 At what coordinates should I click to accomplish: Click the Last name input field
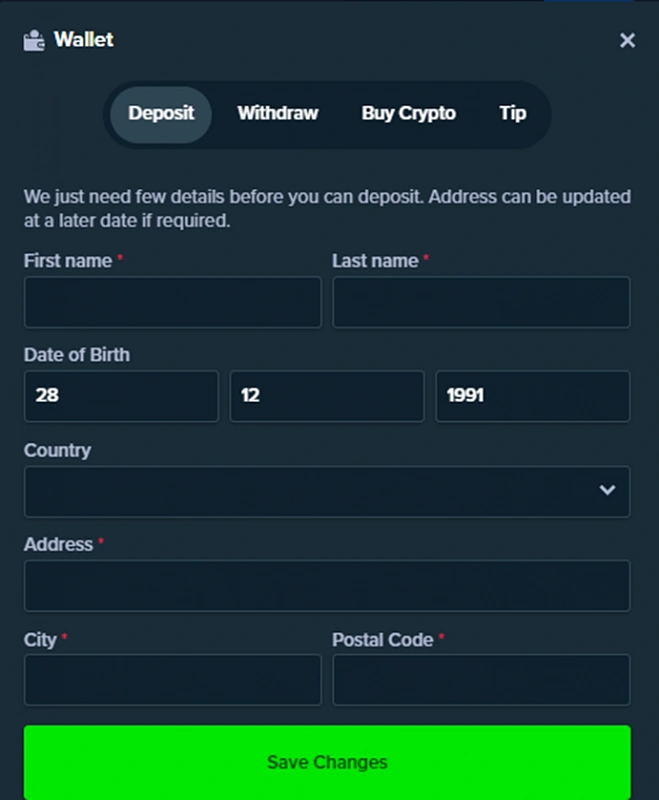(482, 302)
